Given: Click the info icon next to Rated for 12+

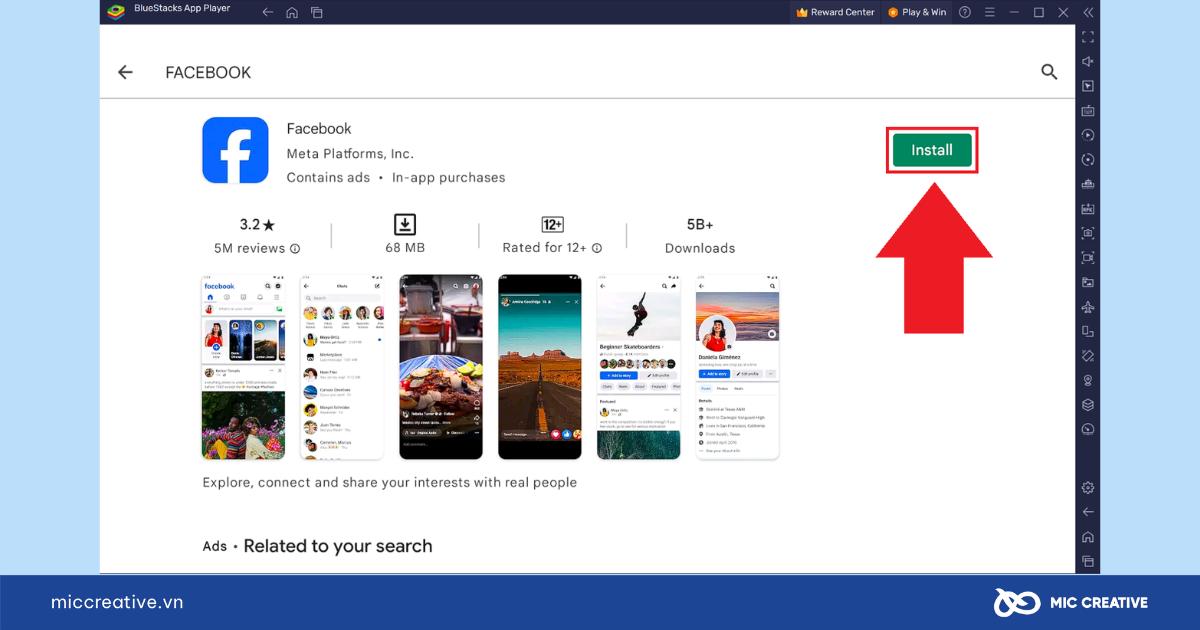Looking at the screenshot, I should pos(597,248).
